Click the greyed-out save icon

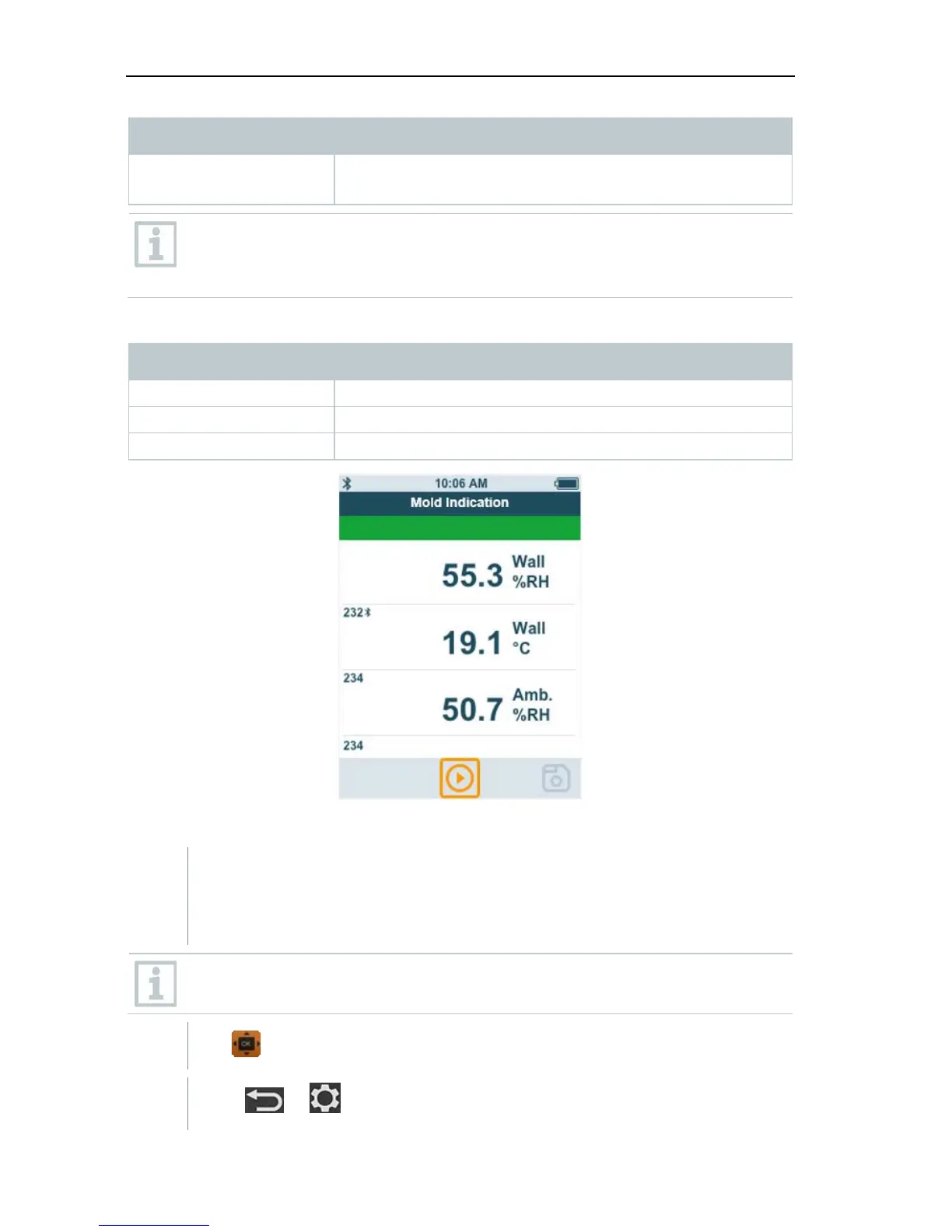click(x=555, y=778)
